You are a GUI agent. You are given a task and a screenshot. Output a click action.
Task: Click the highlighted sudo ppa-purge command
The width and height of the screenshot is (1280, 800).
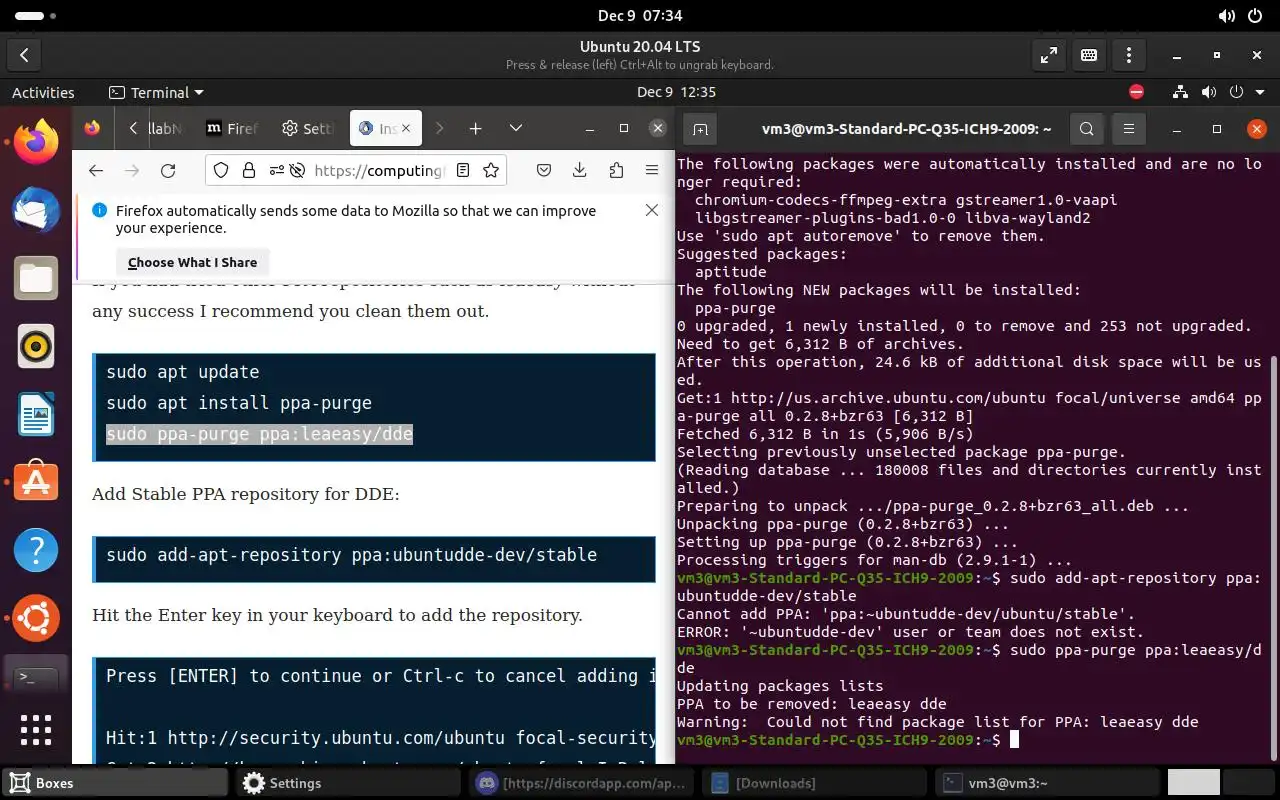point(259,434)
